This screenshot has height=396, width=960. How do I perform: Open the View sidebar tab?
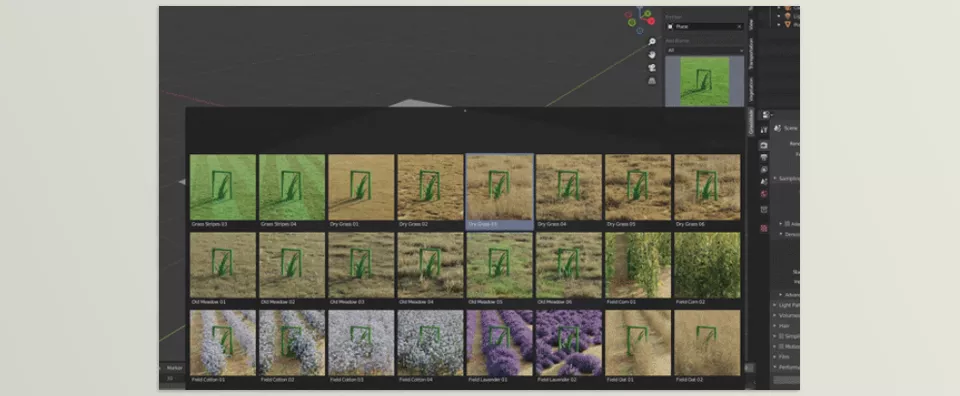tap(751, 24)
